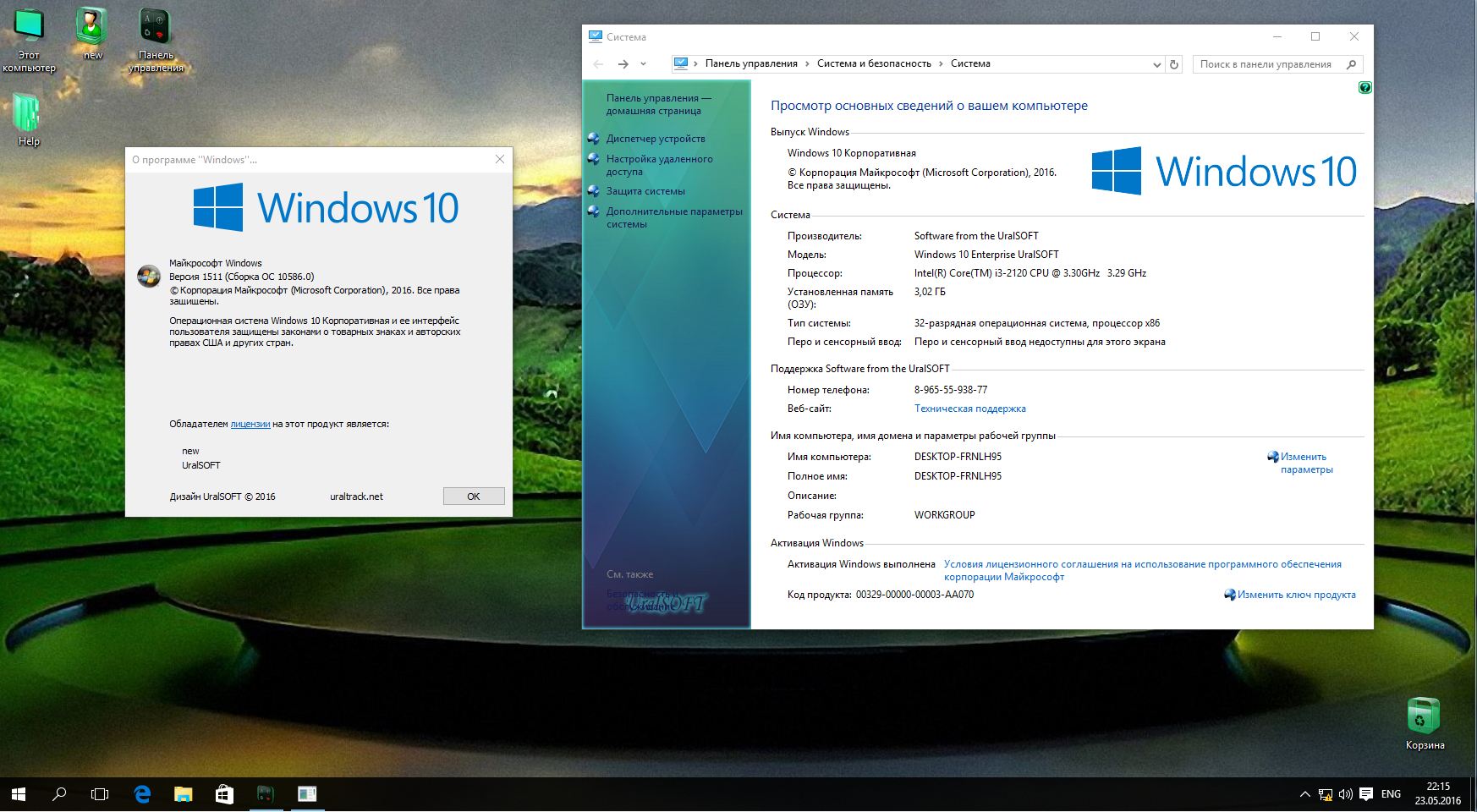Open 'Техническая поддержка' website link
This screenshot has width=1477, height=812.
[969, 409]
